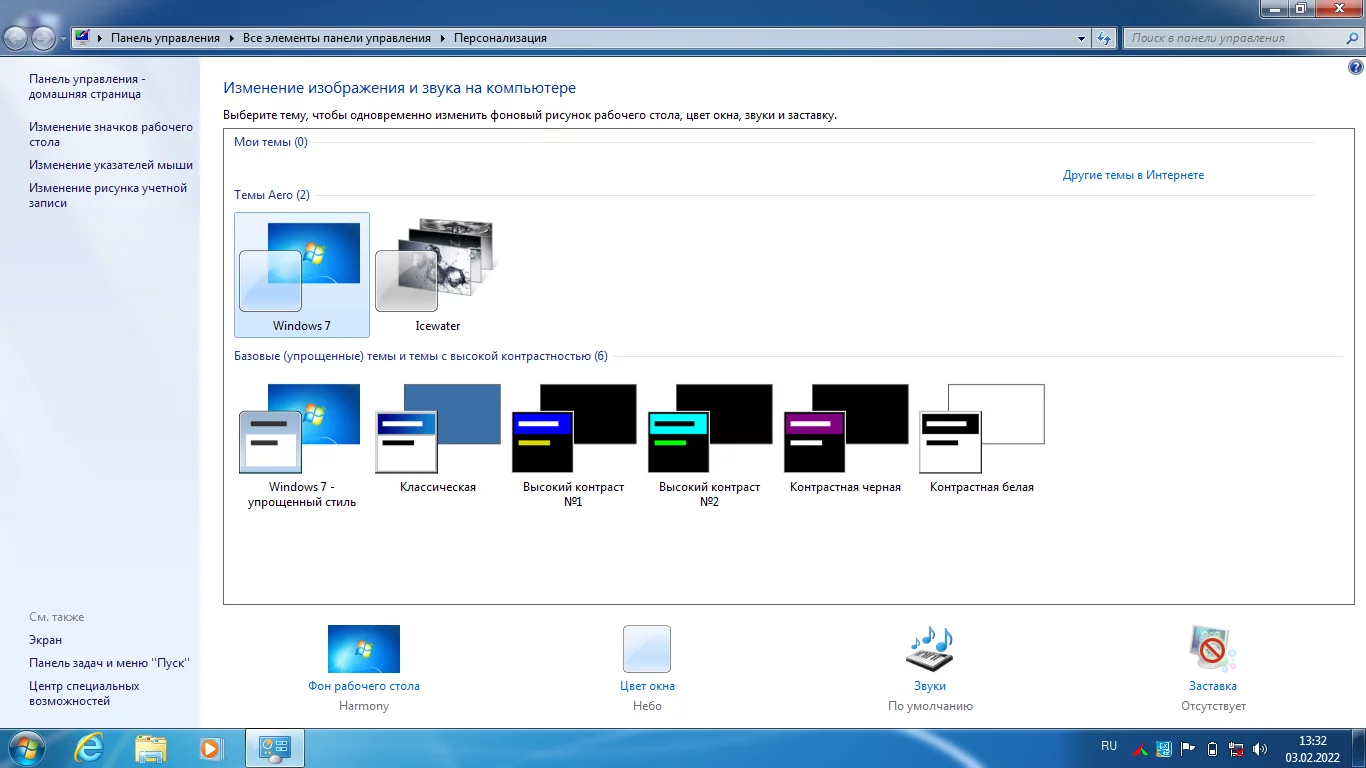Click the Панель управления breadcrumb
The width and height of the screenshot is (1366, 768).
click(x=165, y=38)
